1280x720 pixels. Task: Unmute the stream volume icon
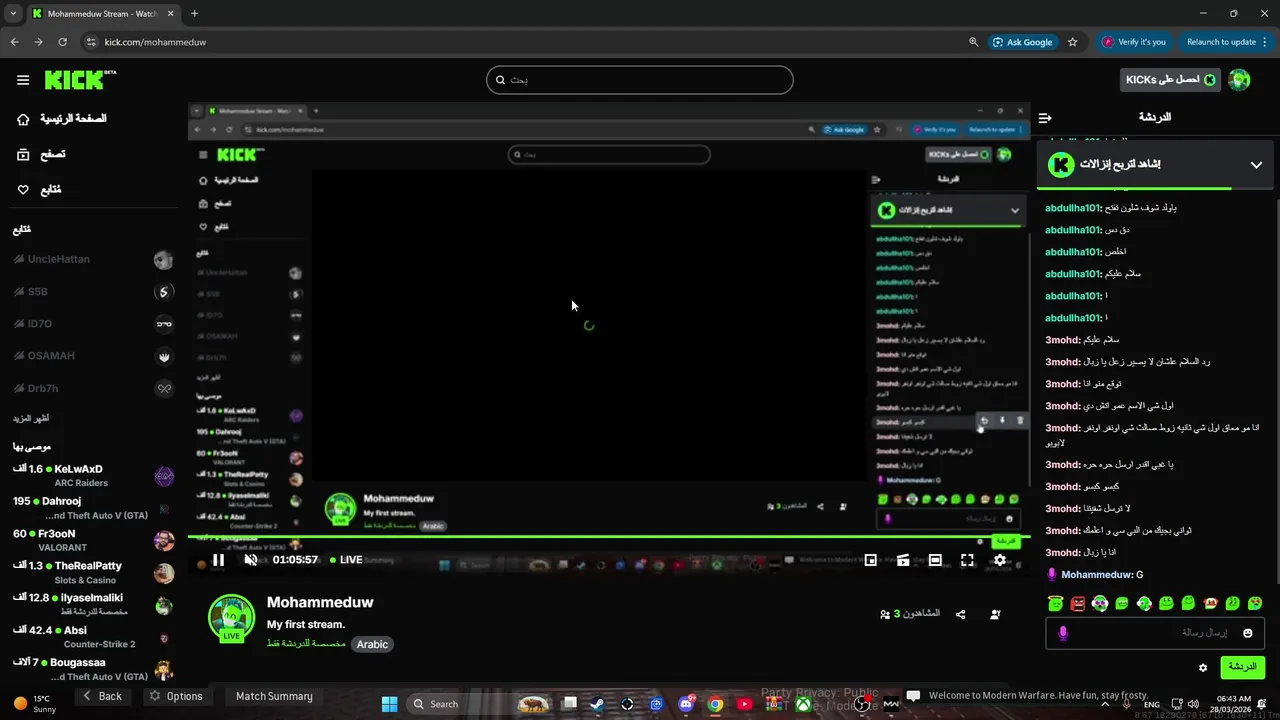251,560
